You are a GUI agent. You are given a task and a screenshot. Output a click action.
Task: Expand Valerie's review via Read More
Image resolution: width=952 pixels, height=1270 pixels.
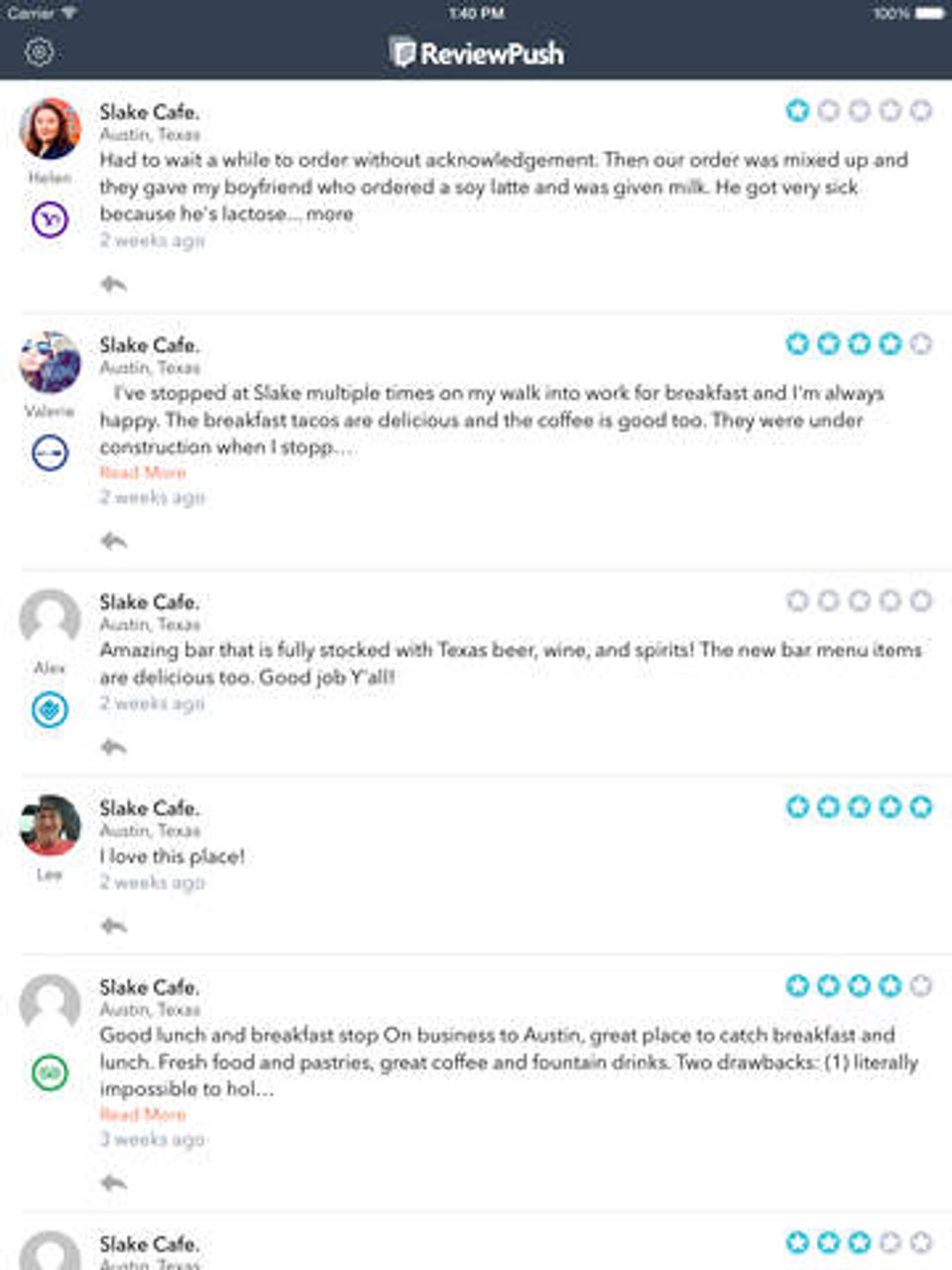pyautogui.click(x=143, y=472)
